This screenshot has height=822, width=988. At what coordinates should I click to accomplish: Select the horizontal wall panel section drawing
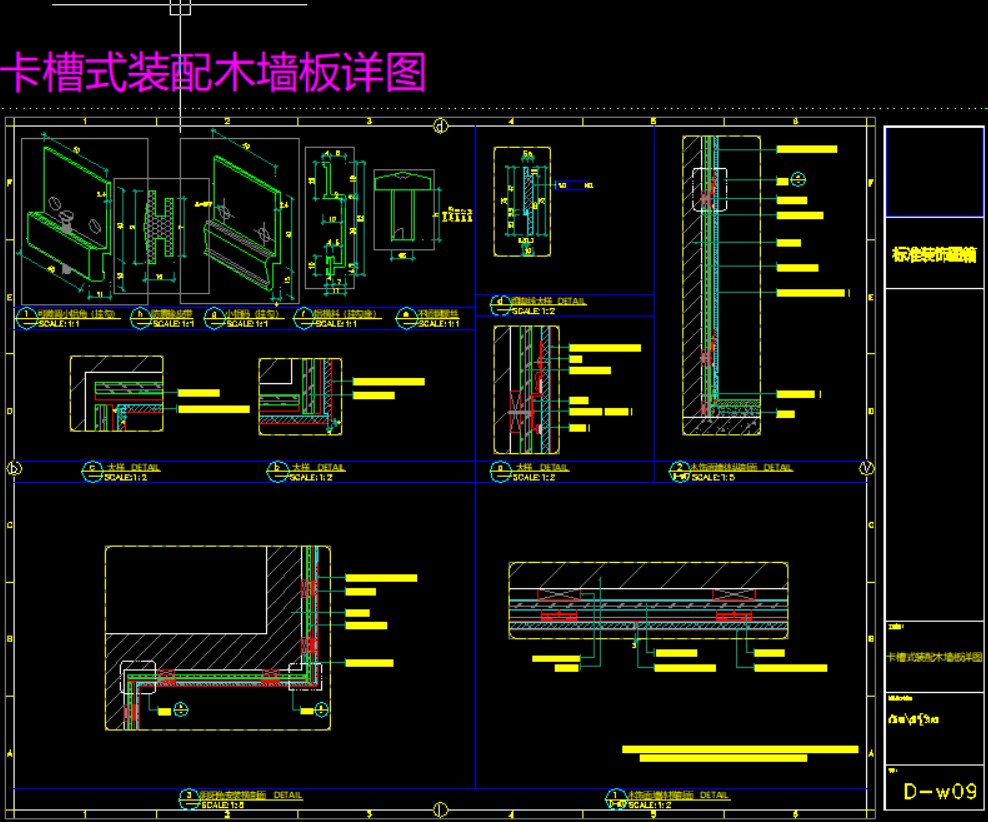pyautogui.click(x=646, y=600)
